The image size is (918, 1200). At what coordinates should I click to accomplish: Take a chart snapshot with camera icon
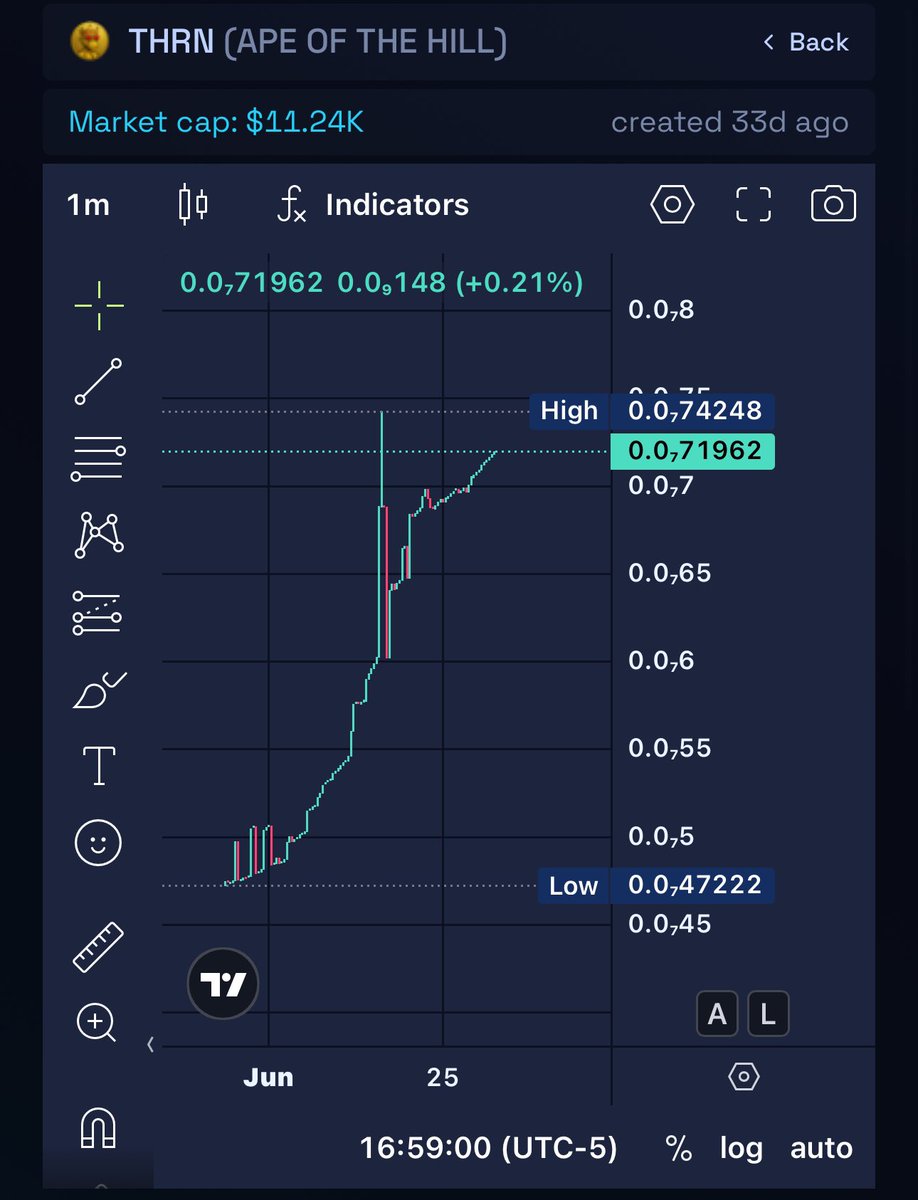click(833, 205)
